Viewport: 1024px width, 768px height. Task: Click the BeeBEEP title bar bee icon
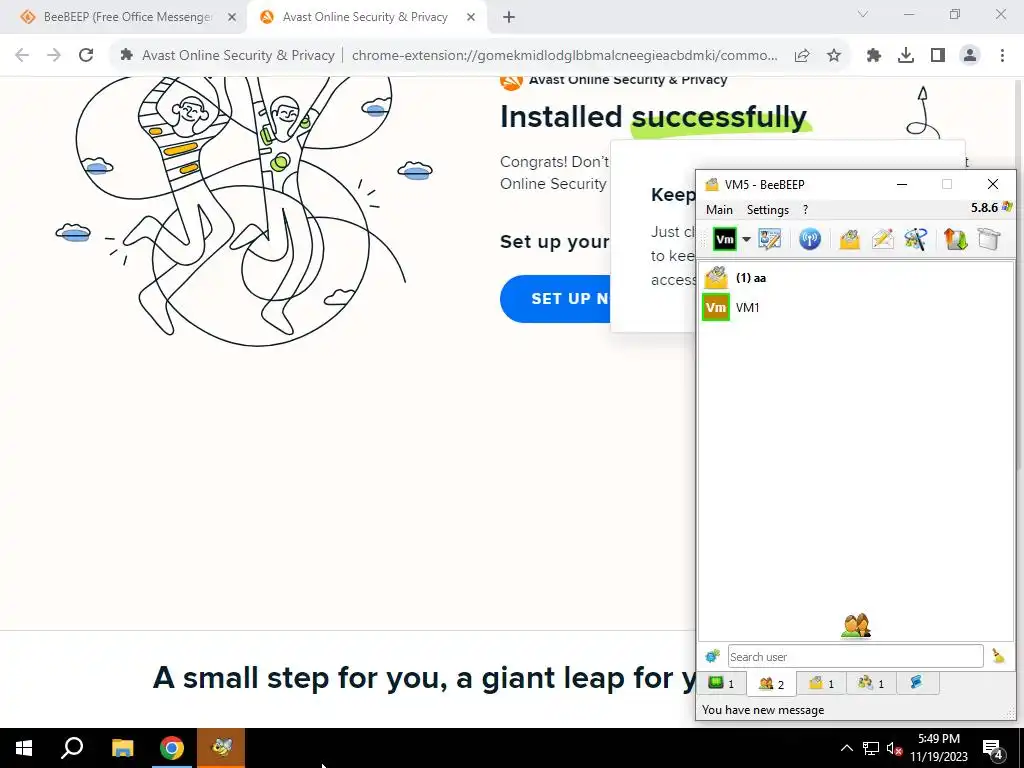click(712, 184)
